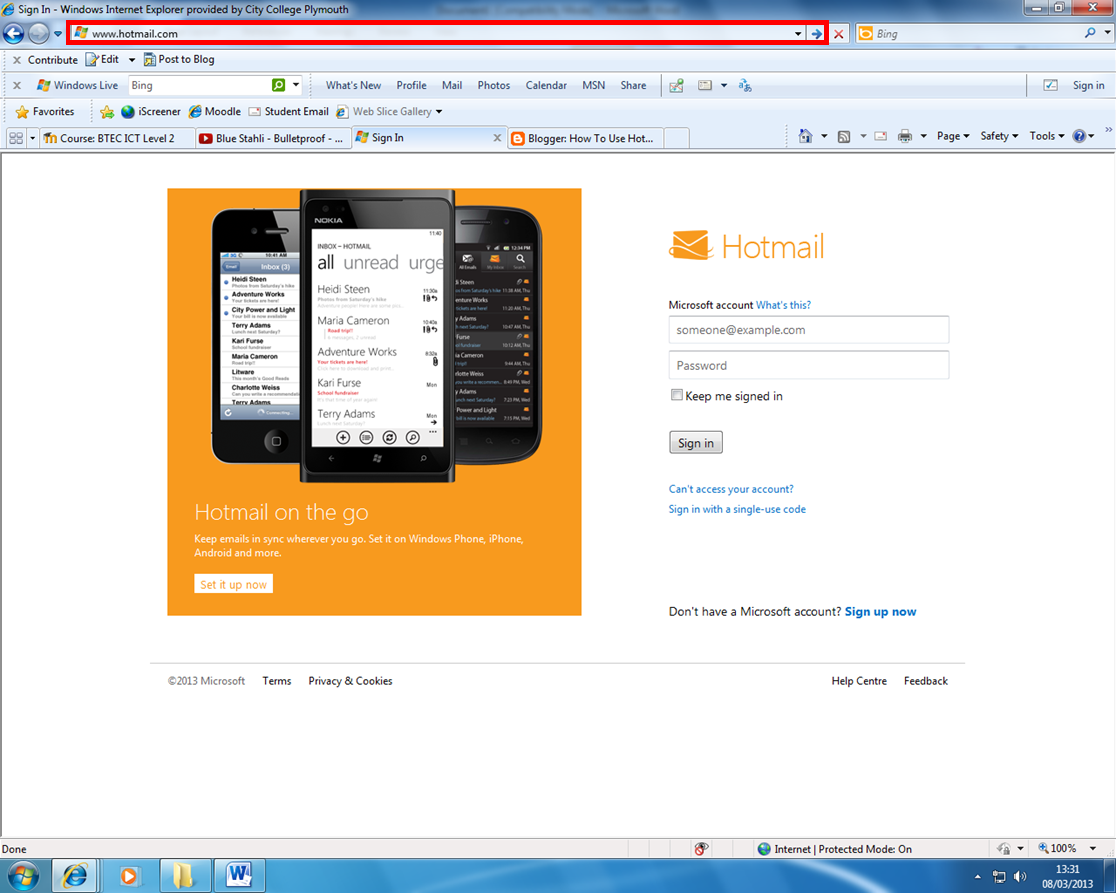Switch to the Blogger tab
1116x893 pixels.
590,137
